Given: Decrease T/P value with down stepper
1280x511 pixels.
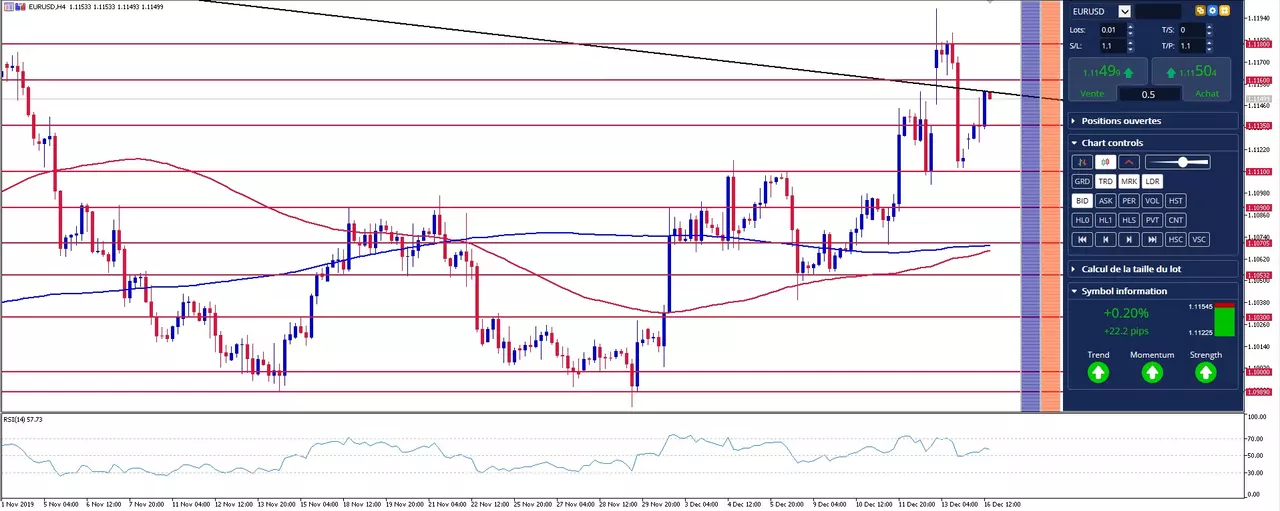Looking at the screenshot, I should pyautogui.click(x=1209, y=49).
